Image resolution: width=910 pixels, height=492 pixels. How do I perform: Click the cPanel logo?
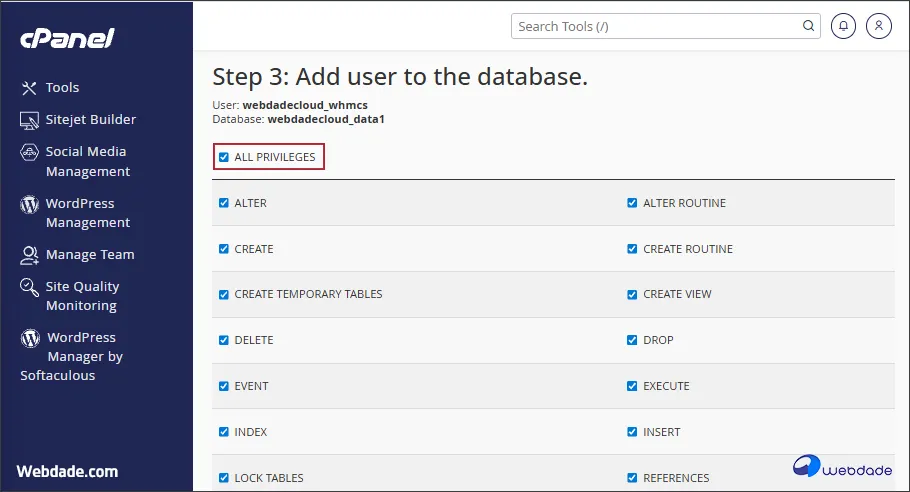coord(67,38)
